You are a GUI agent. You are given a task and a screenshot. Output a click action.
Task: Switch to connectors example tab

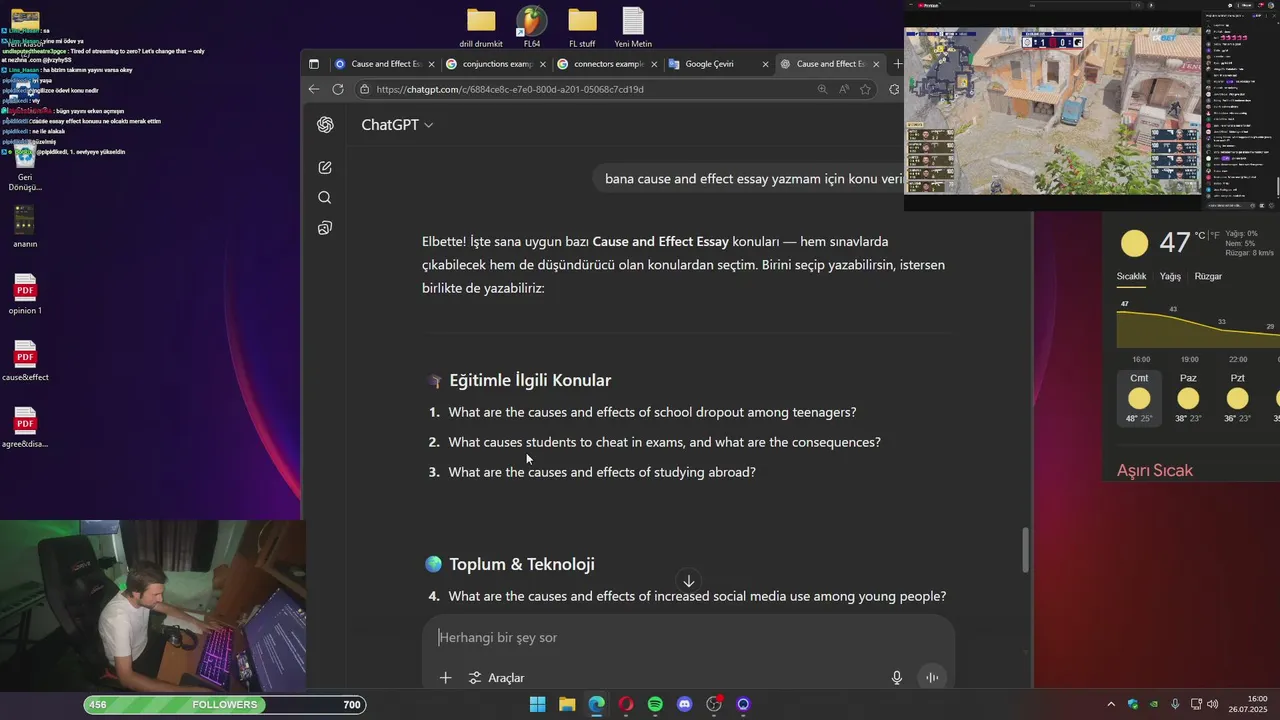tap(607, 64)
